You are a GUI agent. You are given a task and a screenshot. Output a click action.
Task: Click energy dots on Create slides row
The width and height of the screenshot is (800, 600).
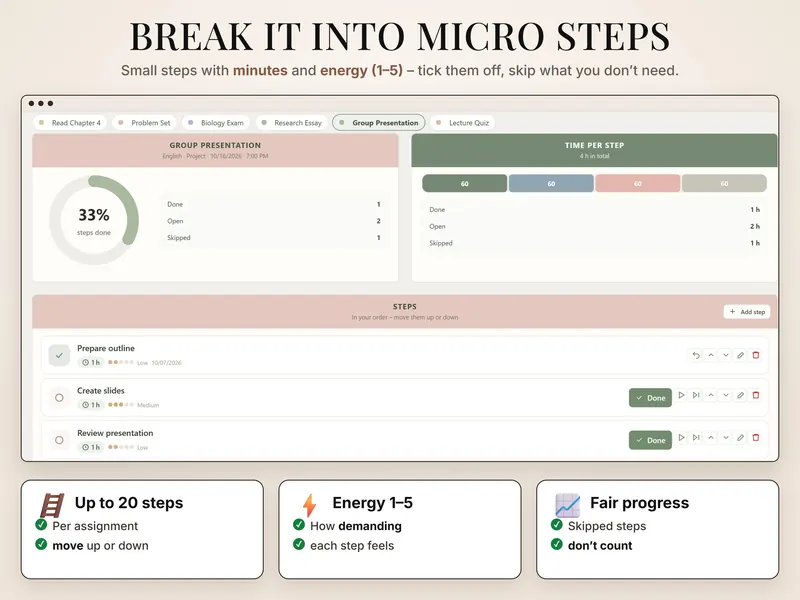[x=121, y=405]
